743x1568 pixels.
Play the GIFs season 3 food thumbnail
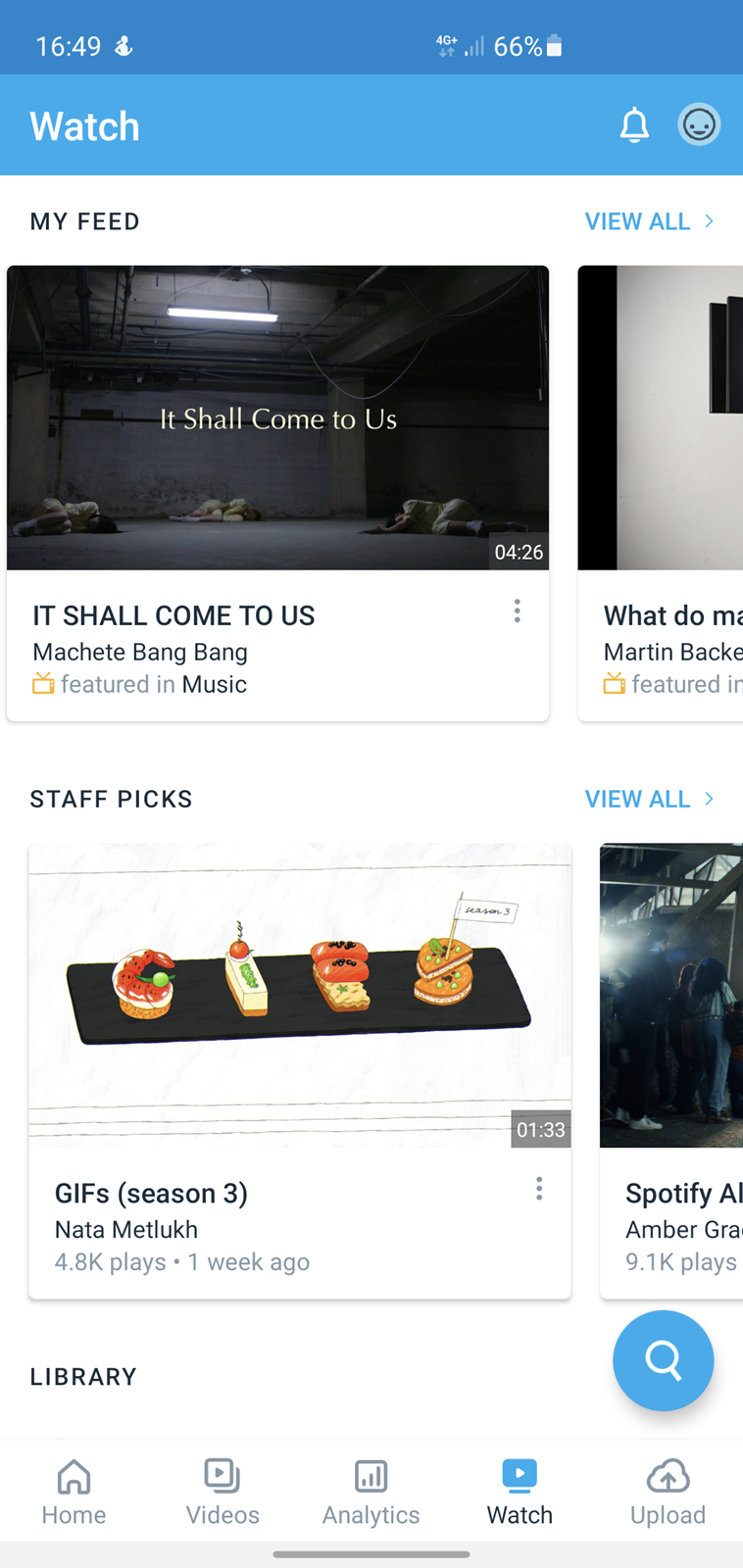click(300, 995)
